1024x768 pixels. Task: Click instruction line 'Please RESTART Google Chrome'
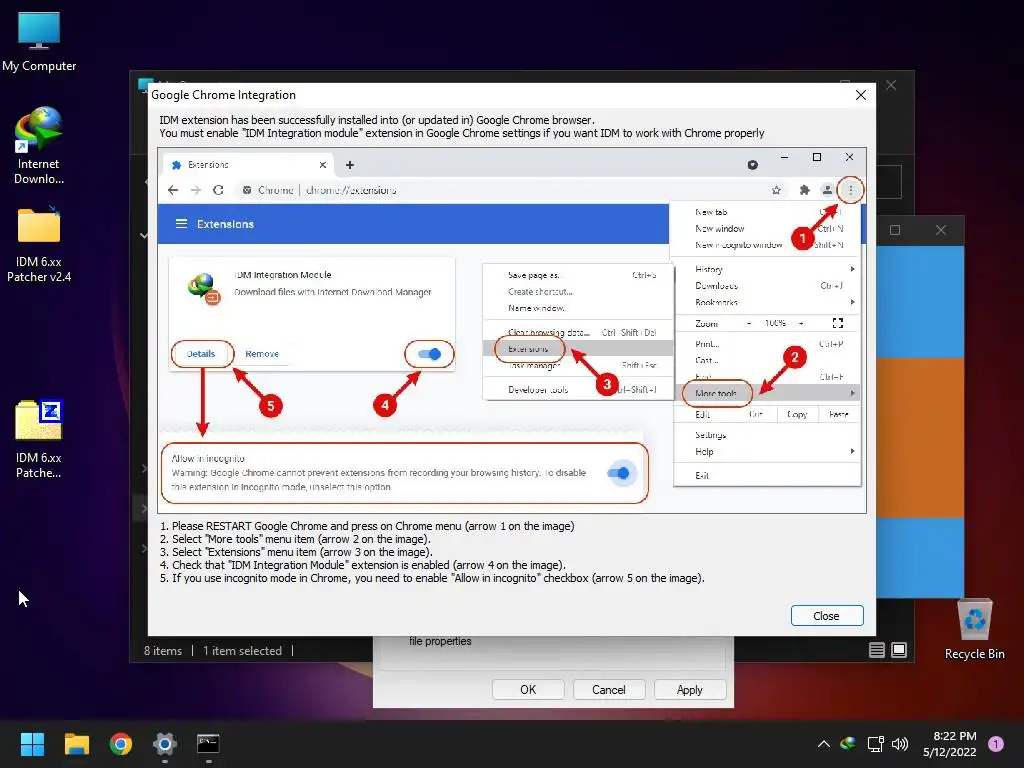367,526
